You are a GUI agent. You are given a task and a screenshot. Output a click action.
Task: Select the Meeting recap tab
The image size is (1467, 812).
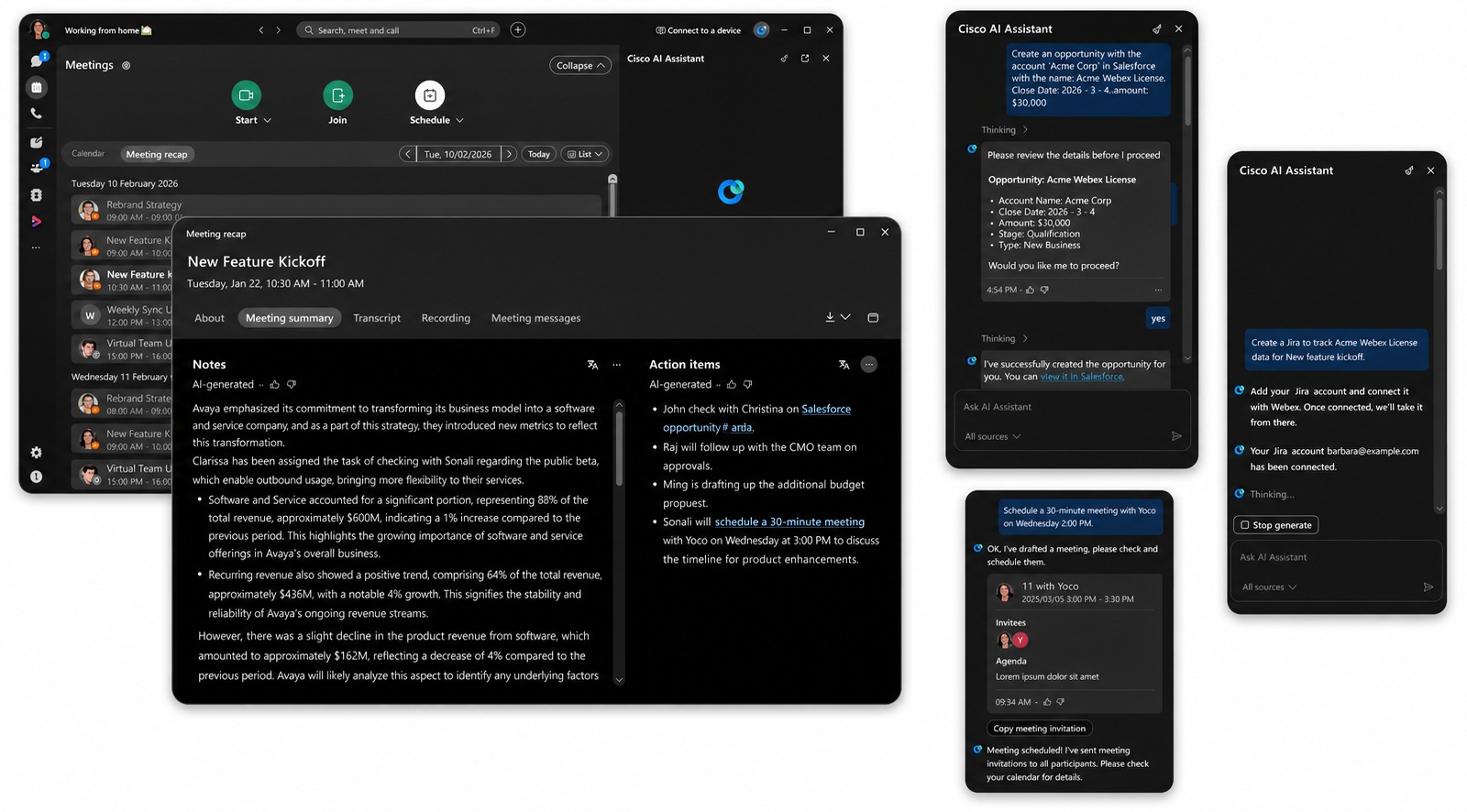click(157, 154)
